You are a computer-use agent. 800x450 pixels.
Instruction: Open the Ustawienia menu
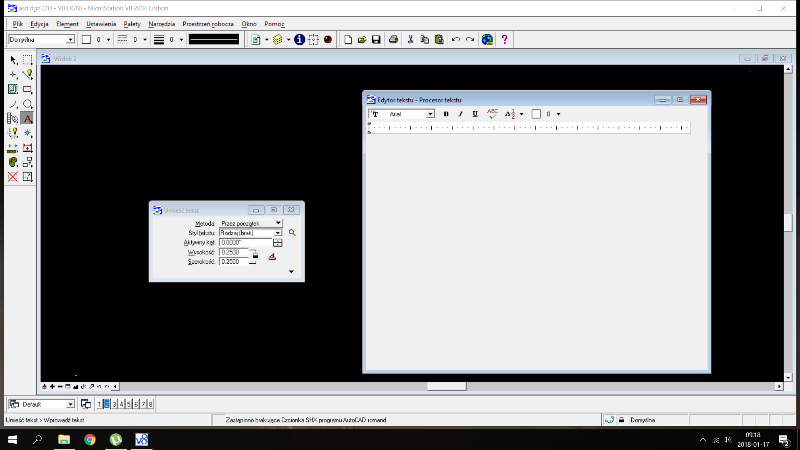pyautogui.click(x=100, y=22)
